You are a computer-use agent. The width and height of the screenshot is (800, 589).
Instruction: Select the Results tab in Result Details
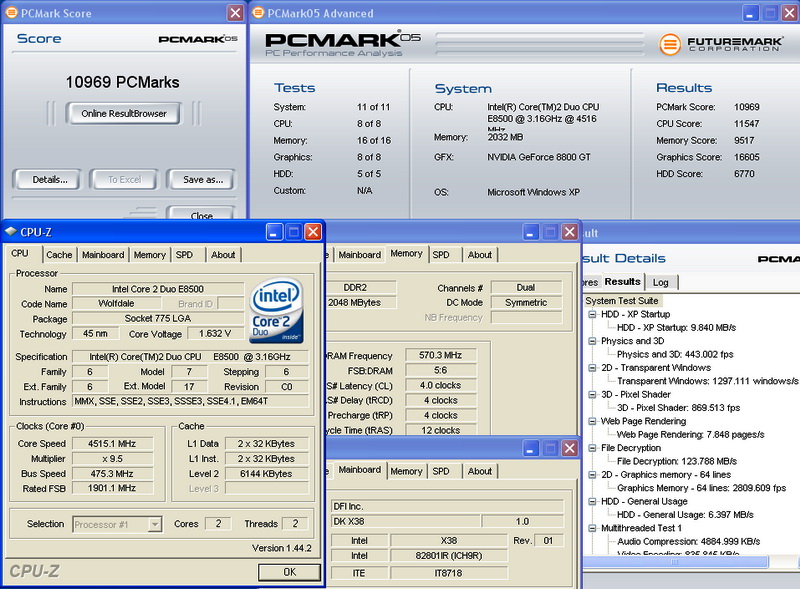coord(622,281)
